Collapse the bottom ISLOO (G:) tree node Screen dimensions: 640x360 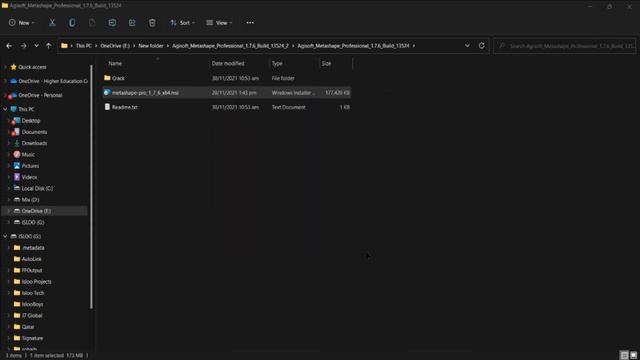point(5,236)
